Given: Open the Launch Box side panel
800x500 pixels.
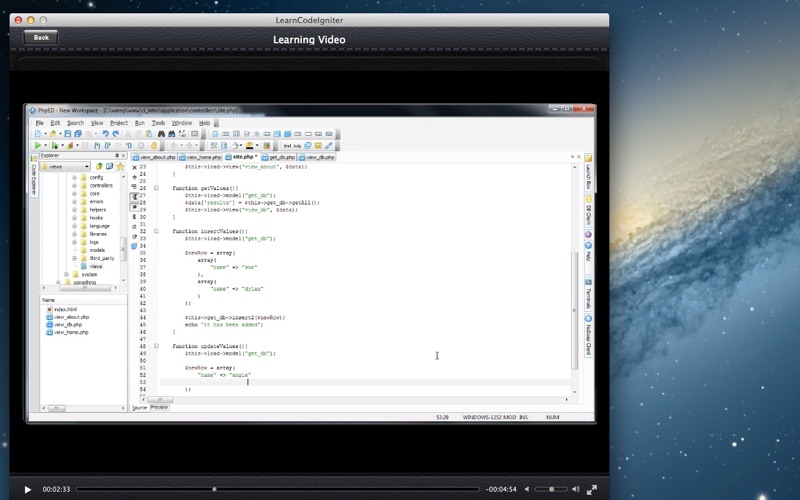Looking at the screenshot, I should click(x=588, y=172).
